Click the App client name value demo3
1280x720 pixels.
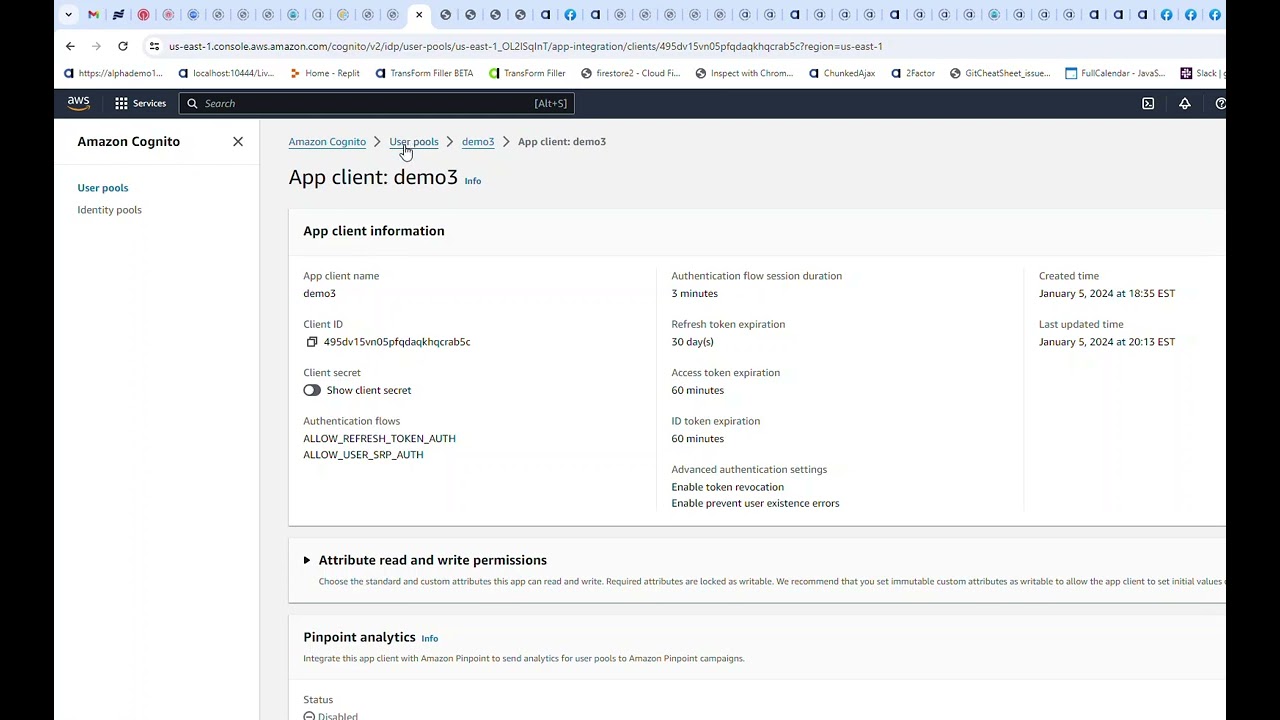[319, 294]
